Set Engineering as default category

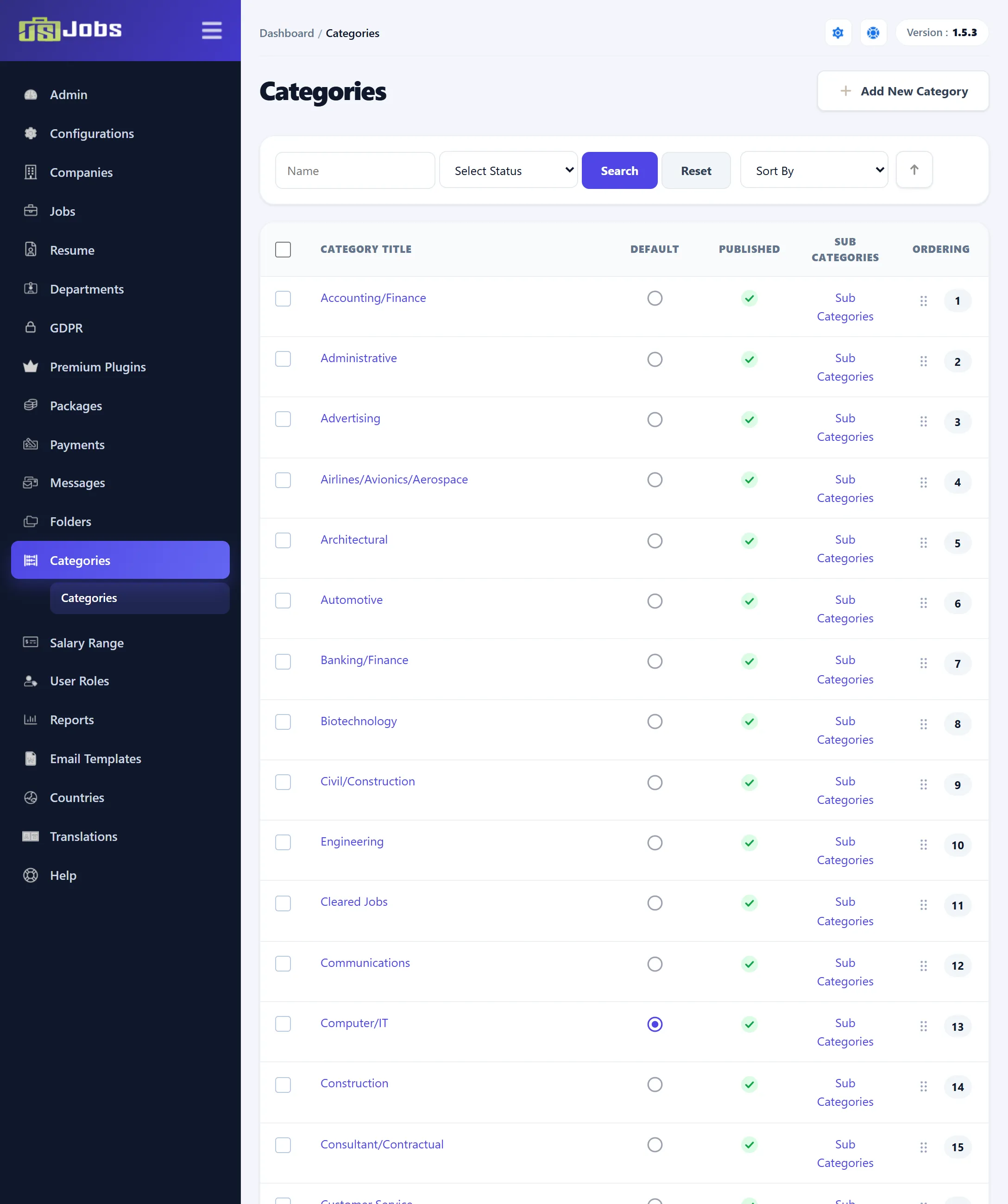coord(654,843)
